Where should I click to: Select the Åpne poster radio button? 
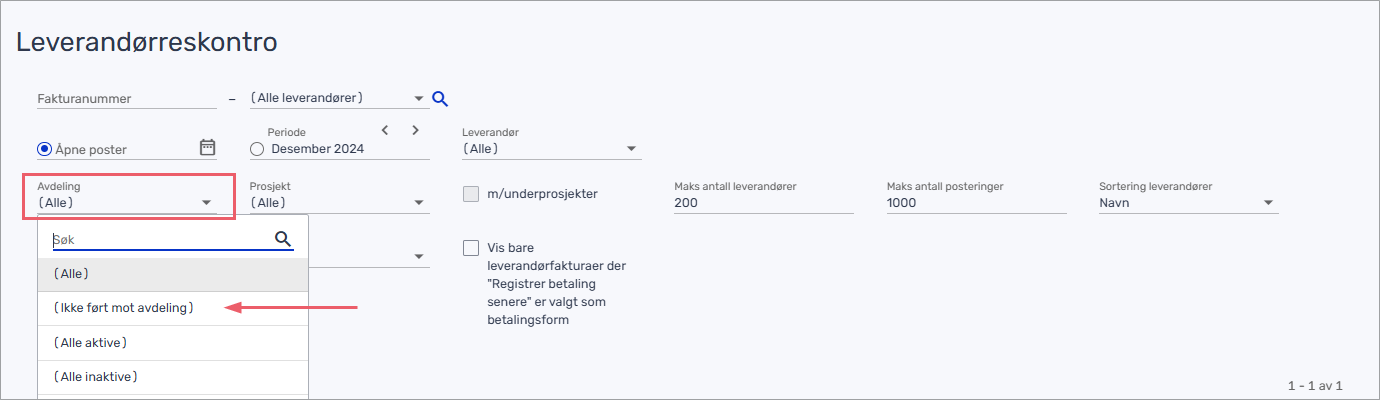point(45,149)
